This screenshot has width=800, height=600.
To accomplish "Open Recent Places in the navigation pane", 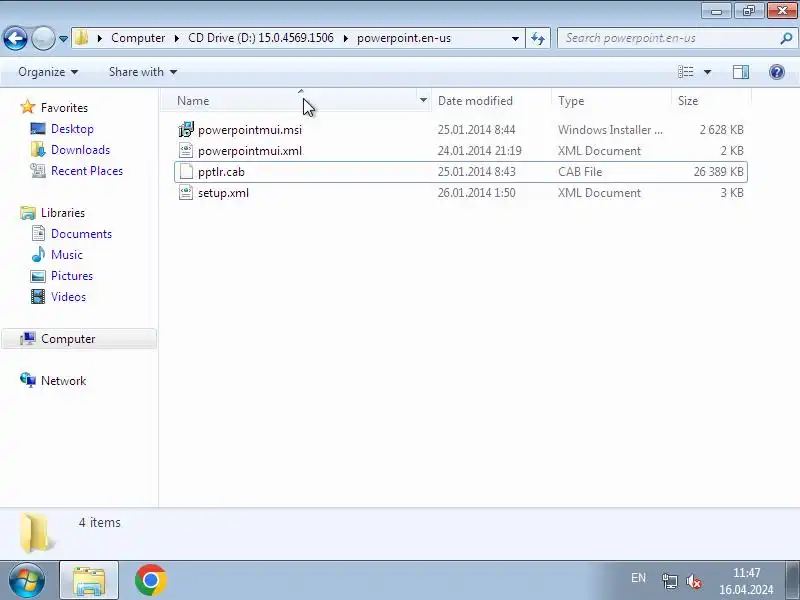I will (x=87, y=171).
